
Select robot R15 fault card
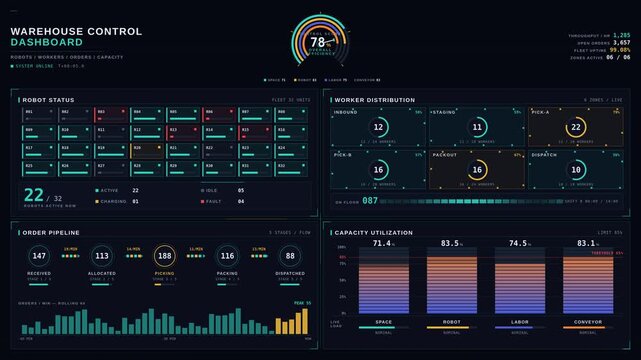pyautogui.click(x=256, y=133)
